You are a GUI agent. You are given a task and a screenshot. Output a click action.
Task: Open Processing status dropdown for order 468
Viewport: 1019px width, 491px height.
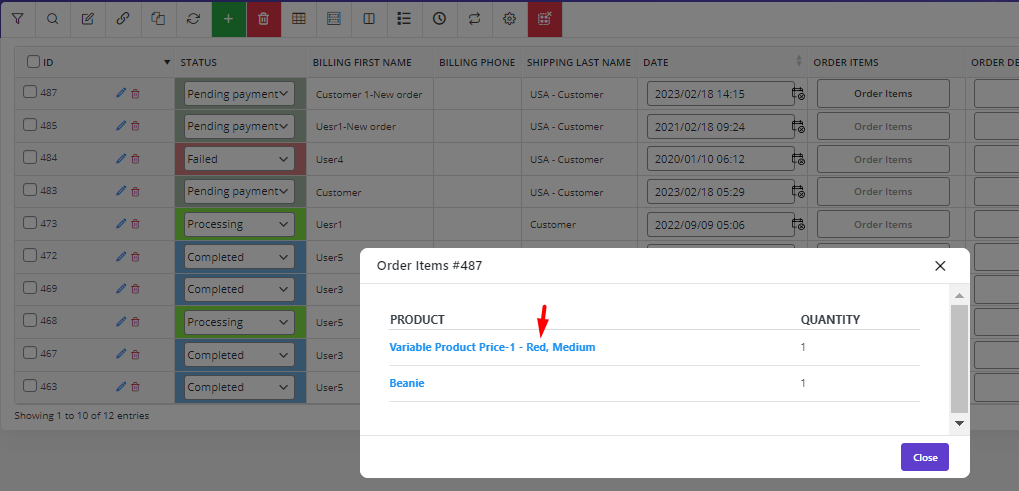pyautogui.click(x=239, y=322)
